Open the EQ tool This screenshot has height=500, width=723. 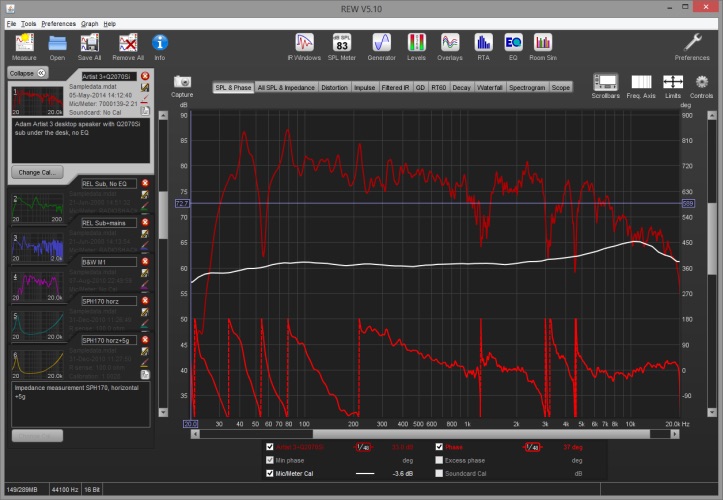(x=513, y=43)
